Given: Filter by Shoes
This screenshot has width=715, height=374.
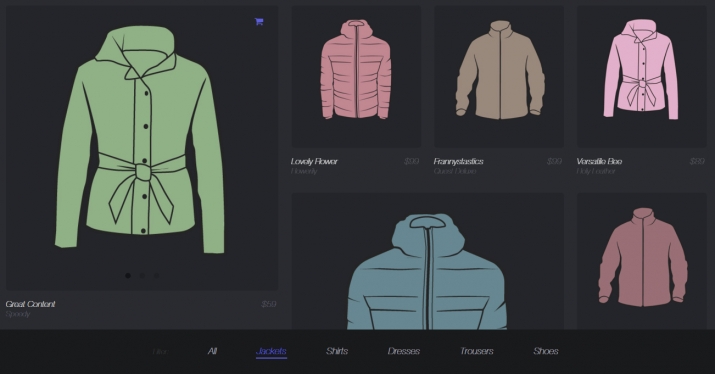Looking at the screenshot, I should (x=546, y=351).
